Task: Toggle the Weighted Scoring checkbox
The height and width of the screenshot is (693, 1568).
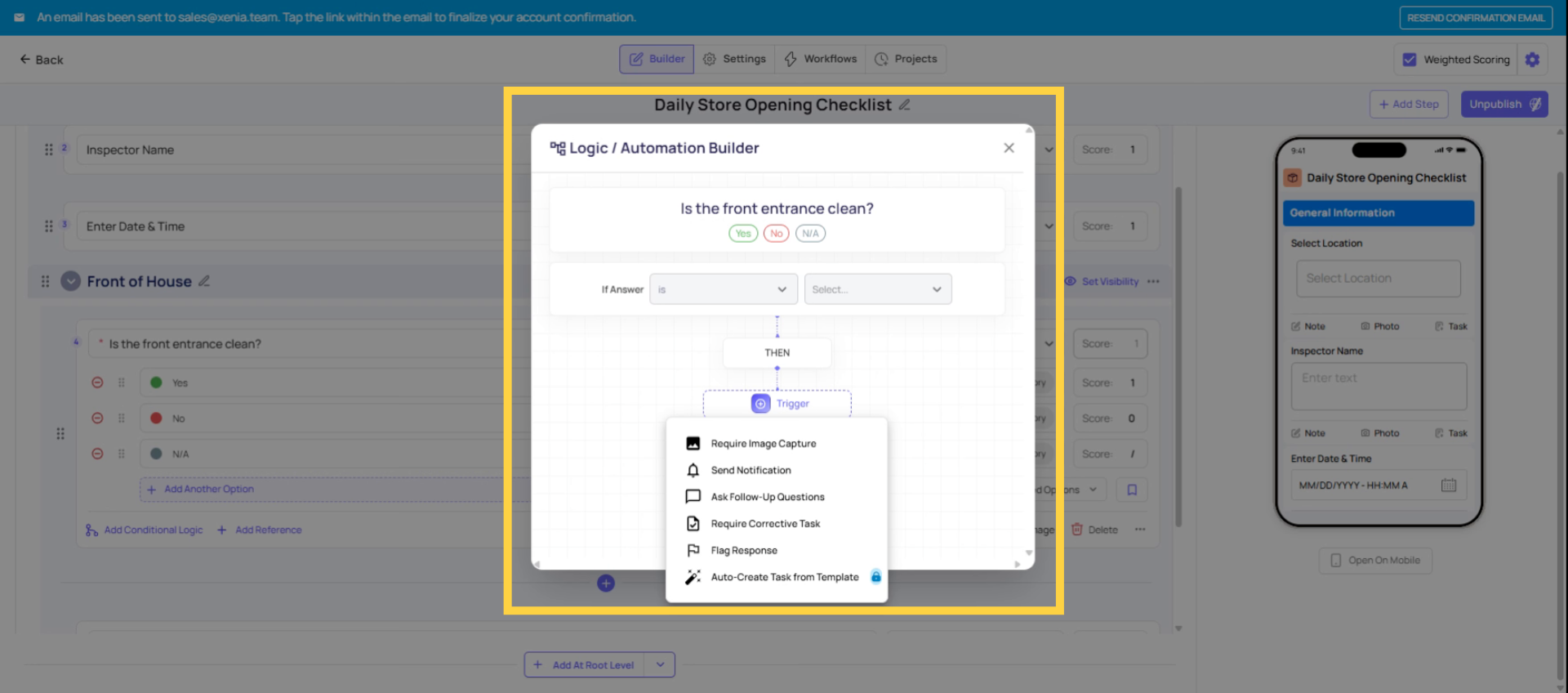Action: tap(1409, 60)
